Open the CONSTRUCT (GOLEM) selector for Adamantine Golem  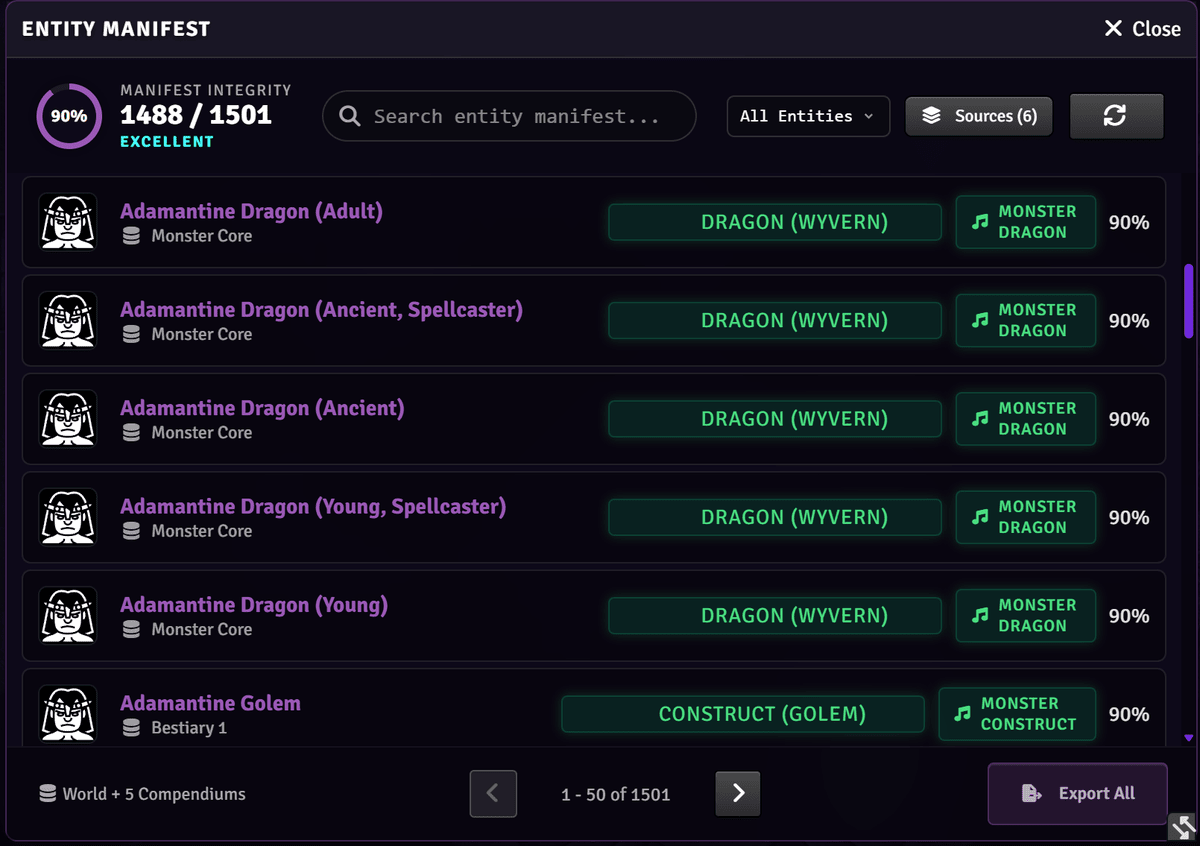click(x=743, y=714)
